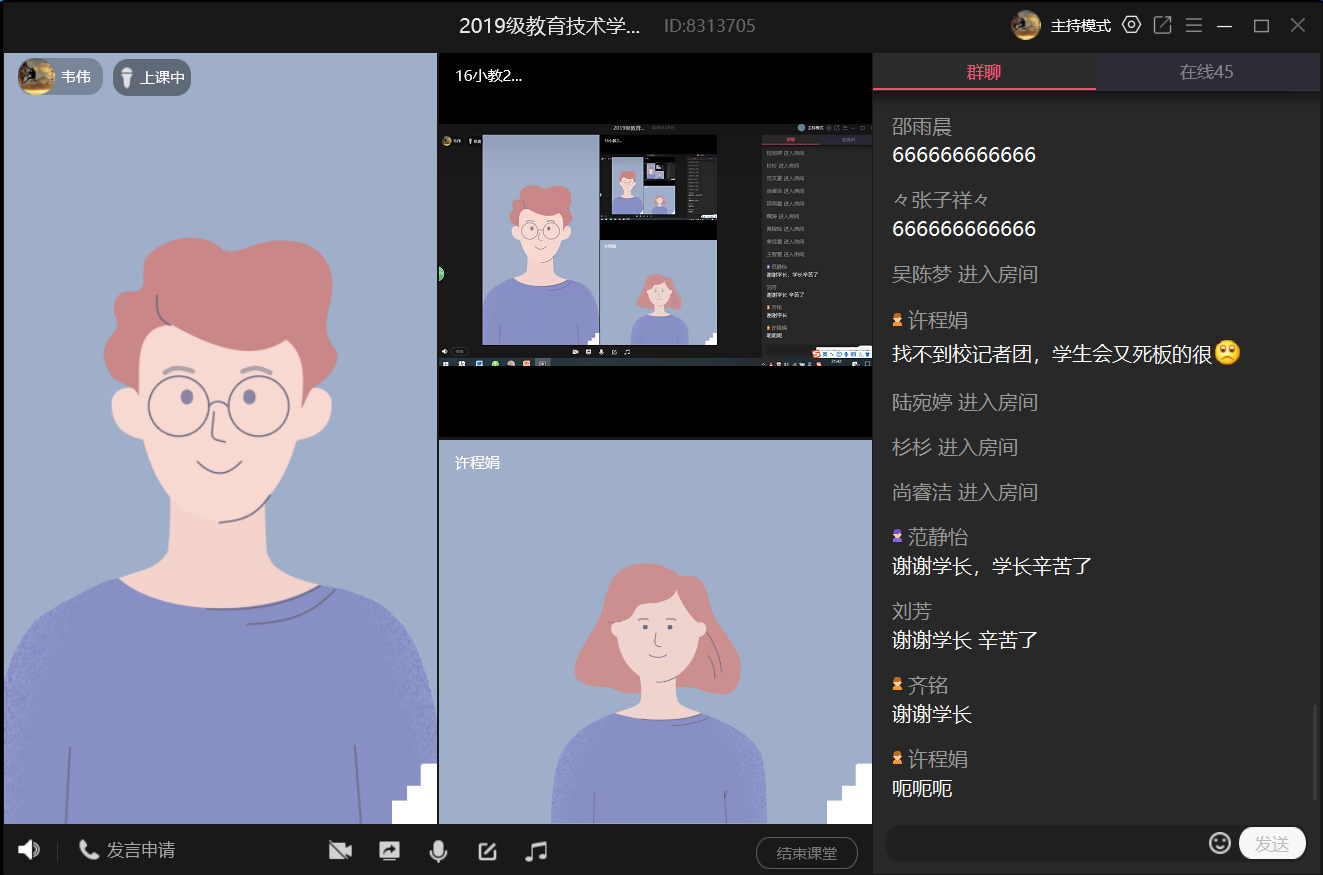Mute or unmute the microphone
1323x875 pixels.
438,851
